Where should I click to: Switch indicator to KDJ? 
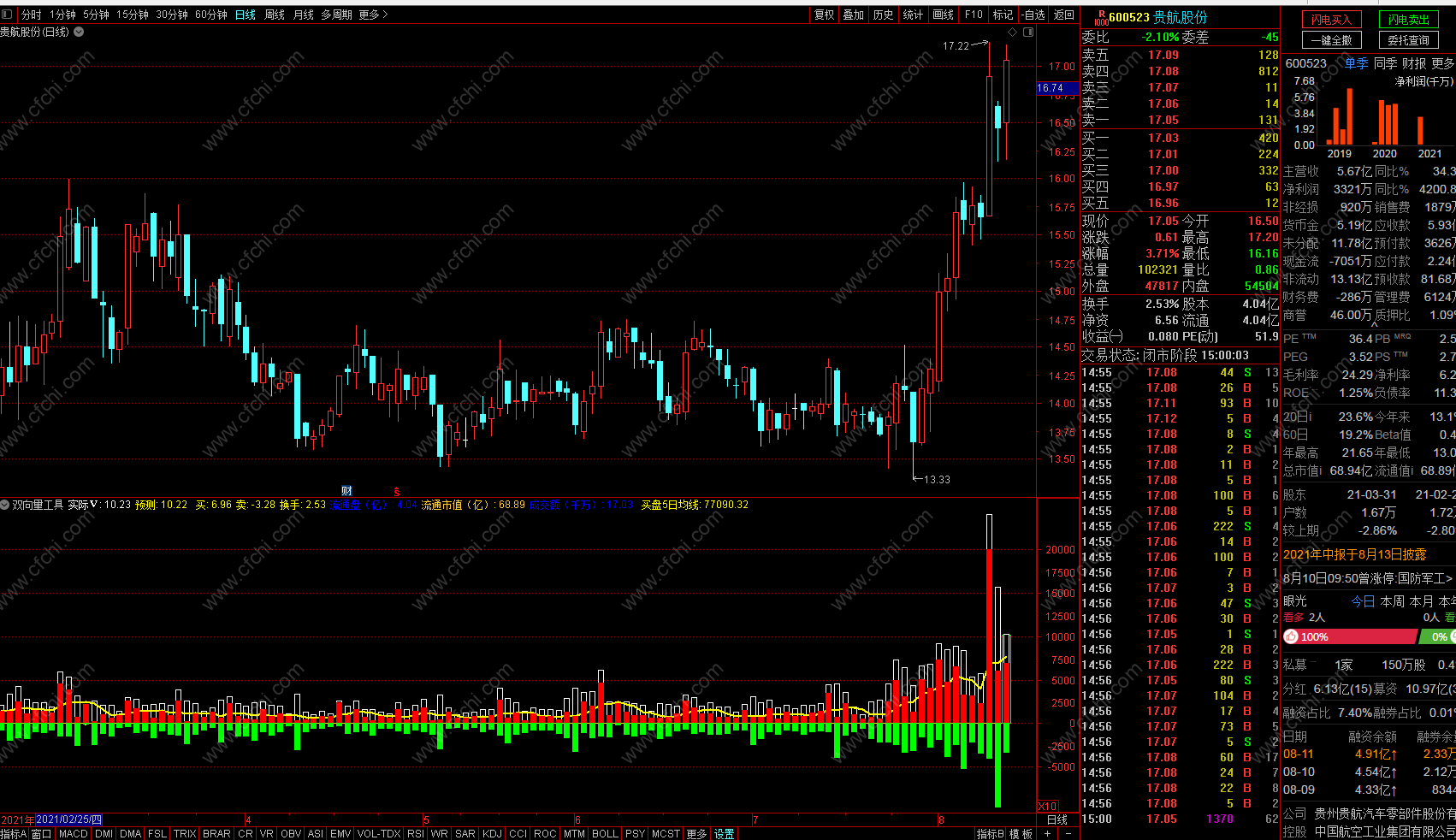pos(493,834)
